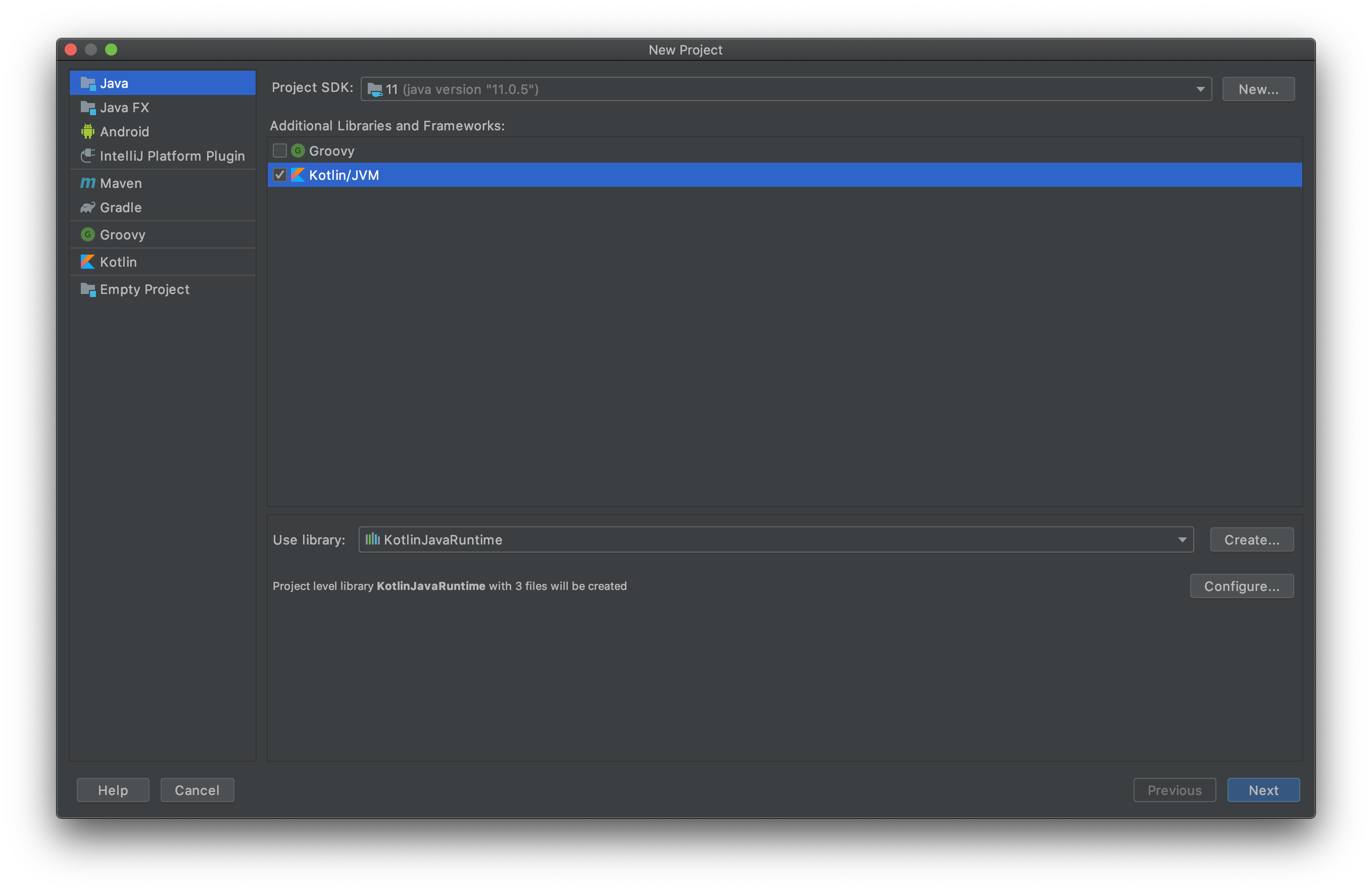Select the Kotlin logo in sidebar
The height and width of the screenshot is (893, 1372).
[x=87, y=262]
